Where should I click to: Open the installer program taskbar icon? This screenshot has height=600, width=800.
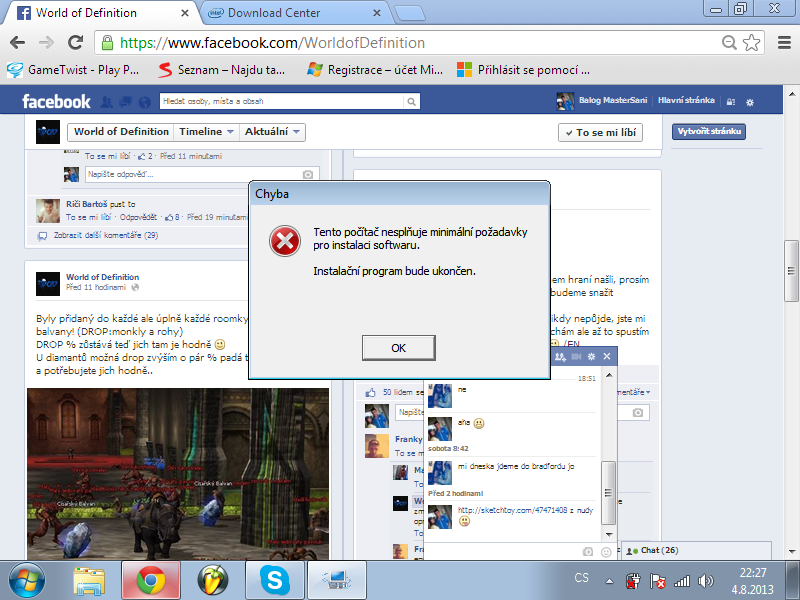(337, 581)
